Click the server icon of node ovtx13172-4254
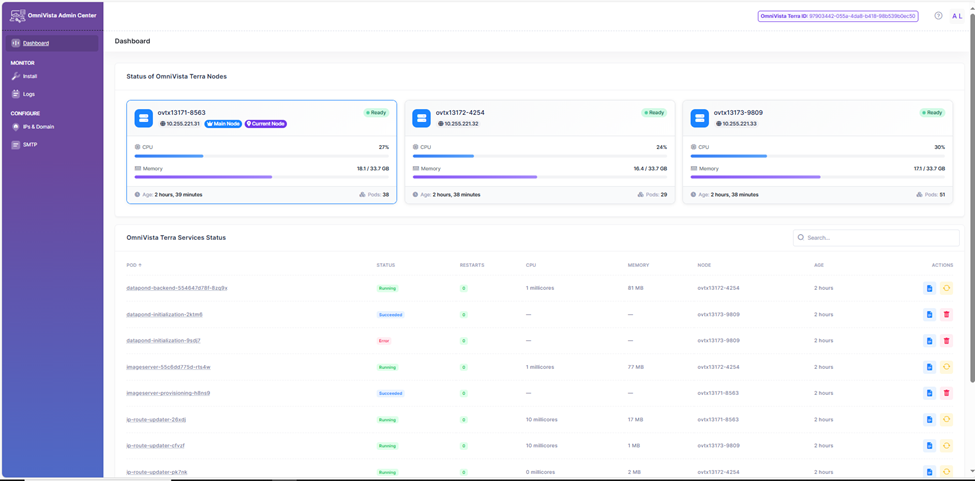This screenshot has width=975, height=481. 421,118
